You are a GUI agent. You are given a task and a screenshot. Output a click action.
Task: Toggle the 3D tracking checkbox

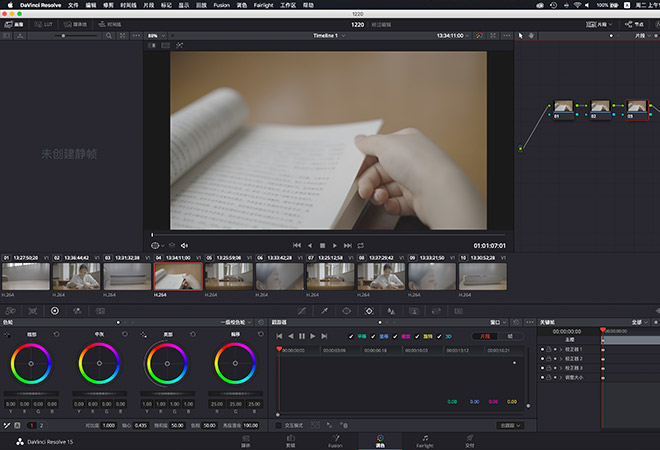437,336
